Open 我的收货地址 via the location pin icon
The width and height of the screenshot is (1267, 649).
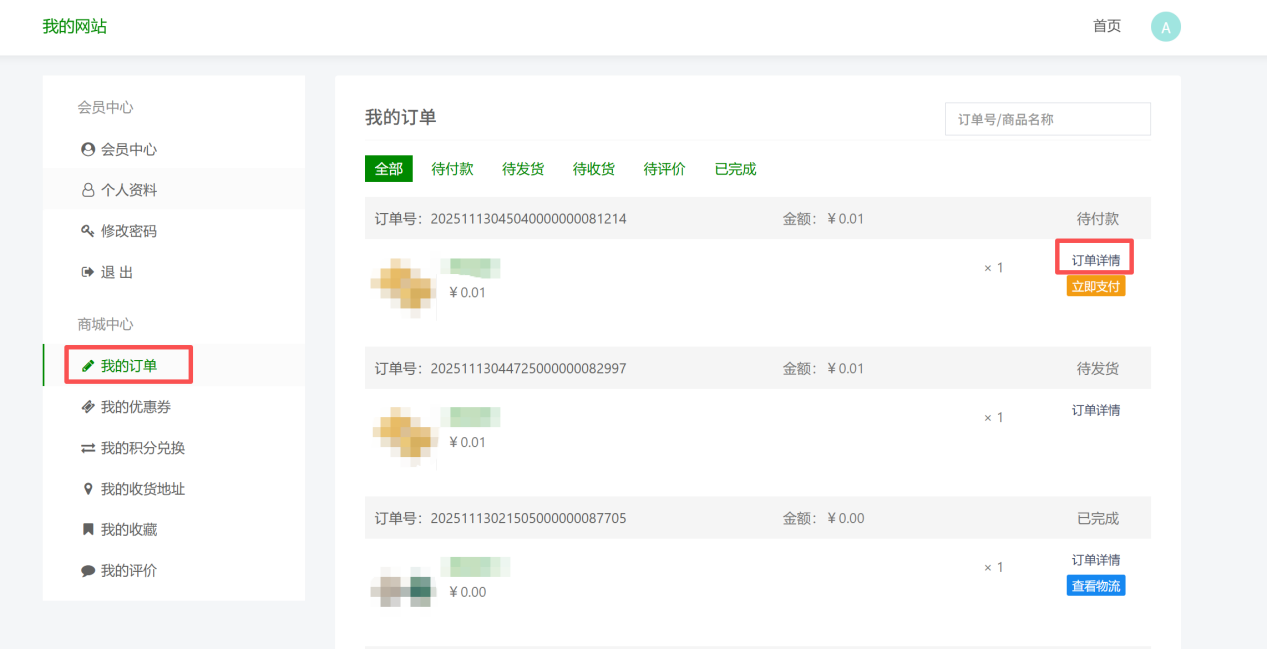coord(88,489)
